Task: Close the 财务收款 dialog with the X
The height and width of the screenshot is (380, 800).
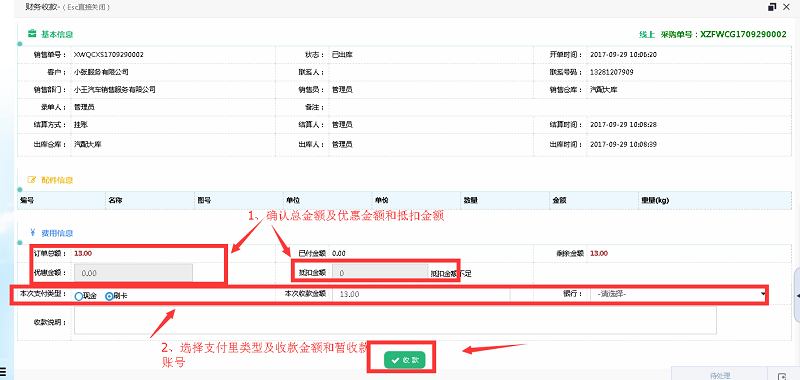Action: point(787,7)
